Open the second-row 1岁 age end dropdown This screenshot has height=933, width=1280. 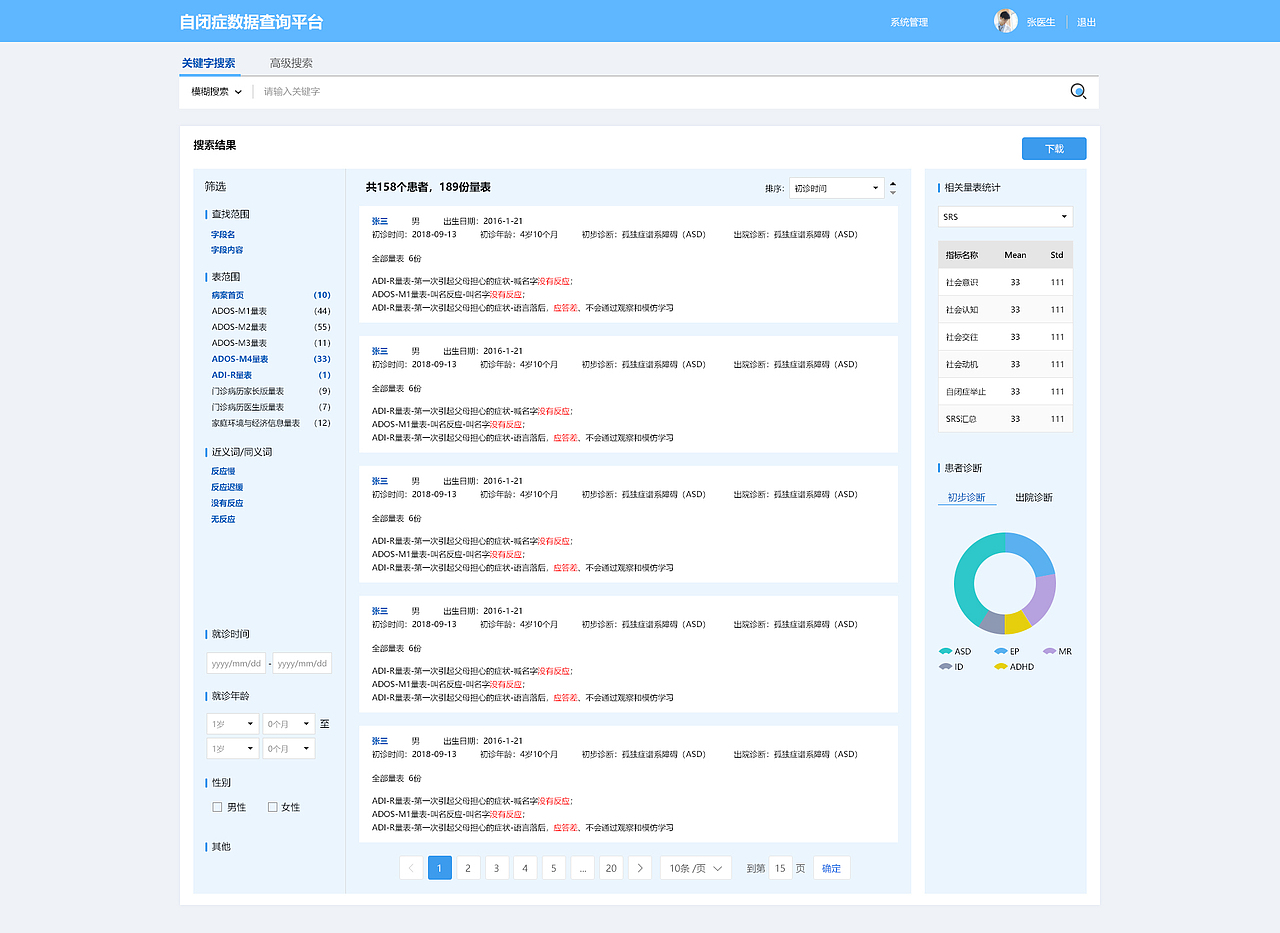[232, 749]
